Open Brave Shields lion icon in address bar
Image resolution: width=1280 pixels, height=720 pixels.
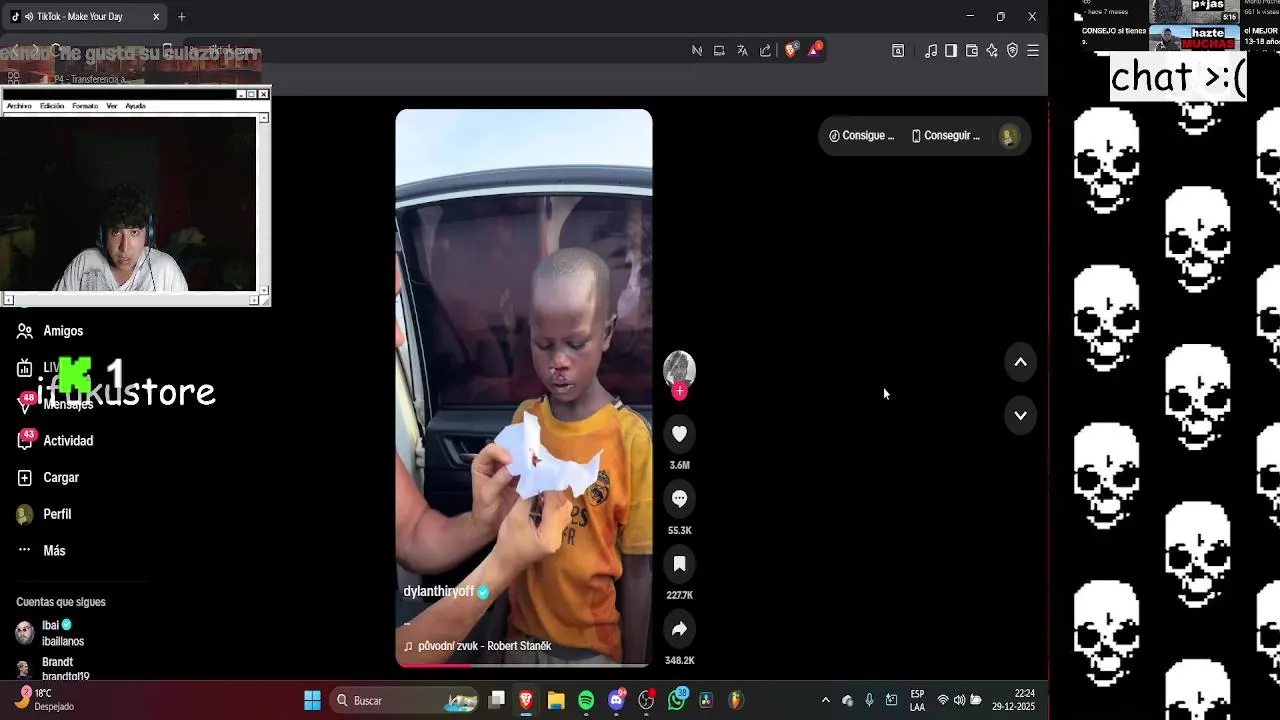(791, 51)
